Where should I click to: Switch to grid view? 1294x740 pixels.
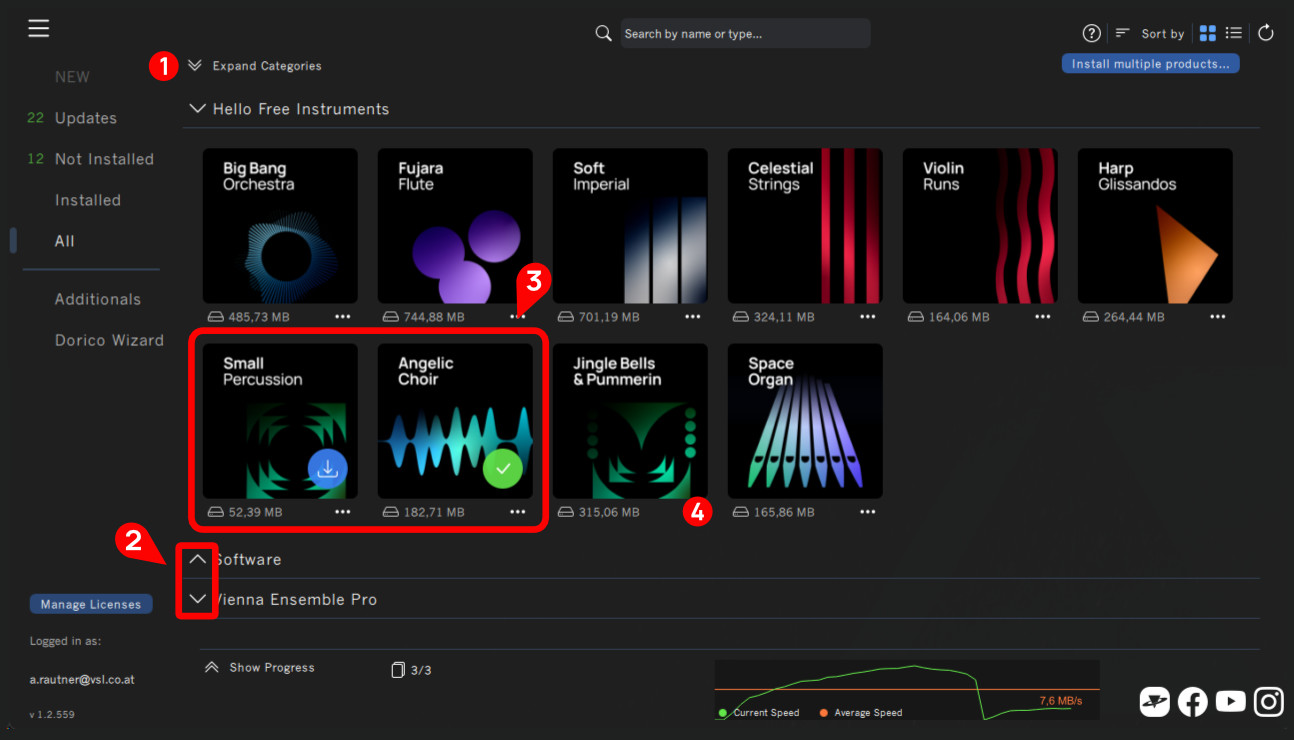(x=1207, y=33)
